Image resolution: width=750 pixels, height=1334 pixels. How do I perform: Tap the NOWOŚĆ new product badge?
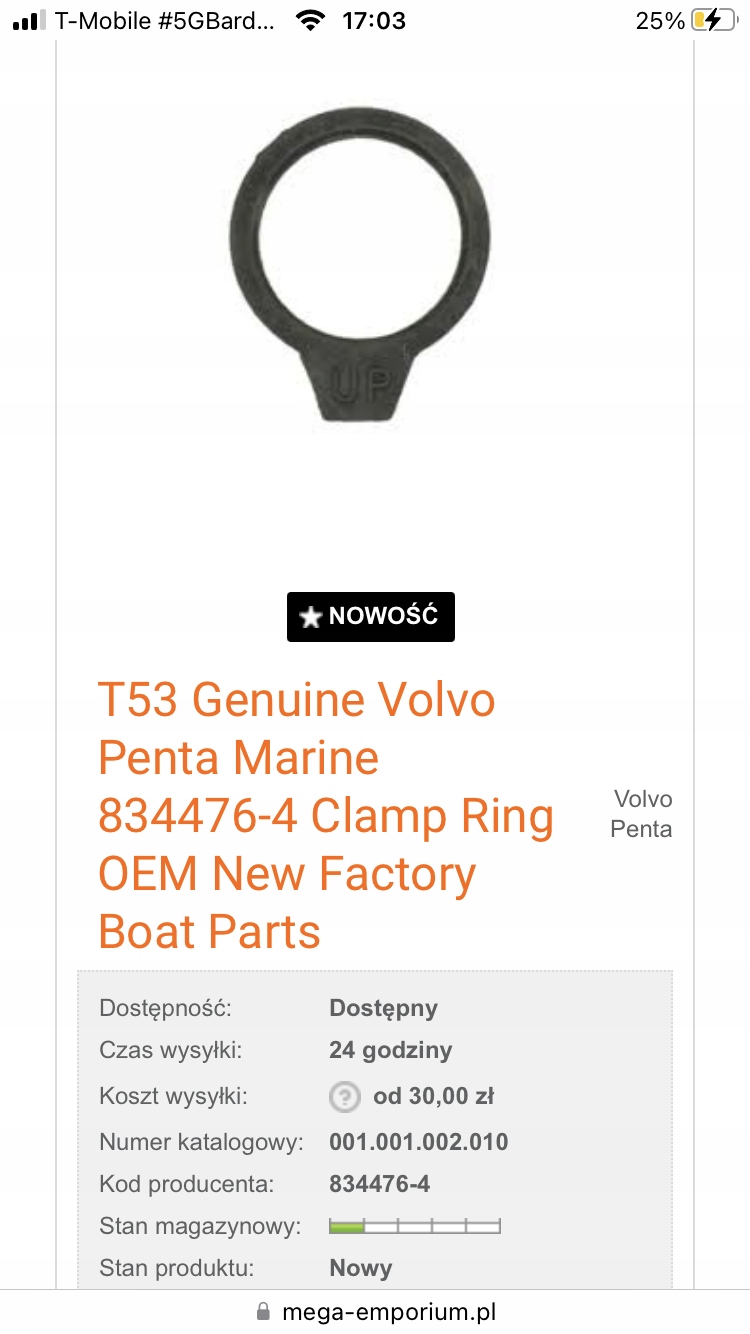click(371, 617)
